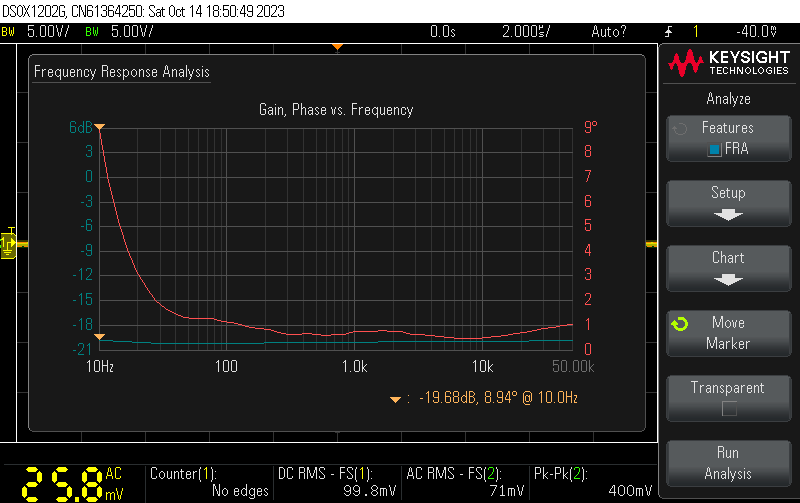
Task: Click the trigger source 1 indicator
Action: pyautogui.click(x=695, y=32)
